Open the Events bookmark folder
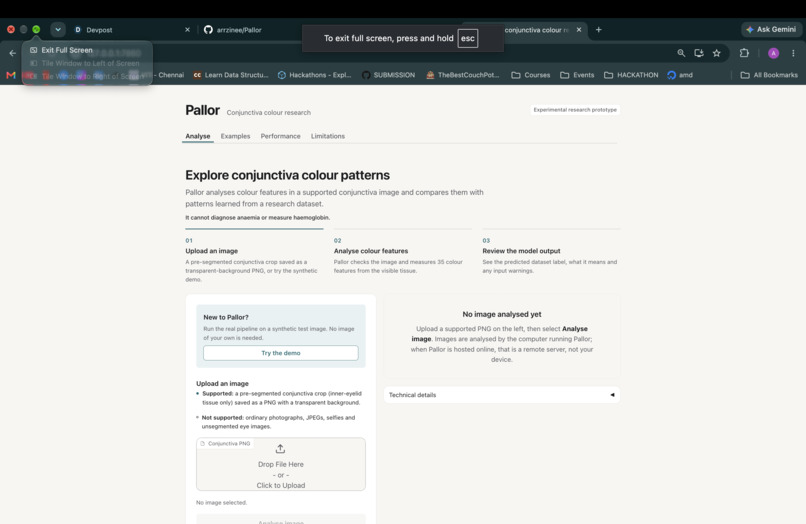The width and height of the screenshot is (806, 524). click(577, 75)
